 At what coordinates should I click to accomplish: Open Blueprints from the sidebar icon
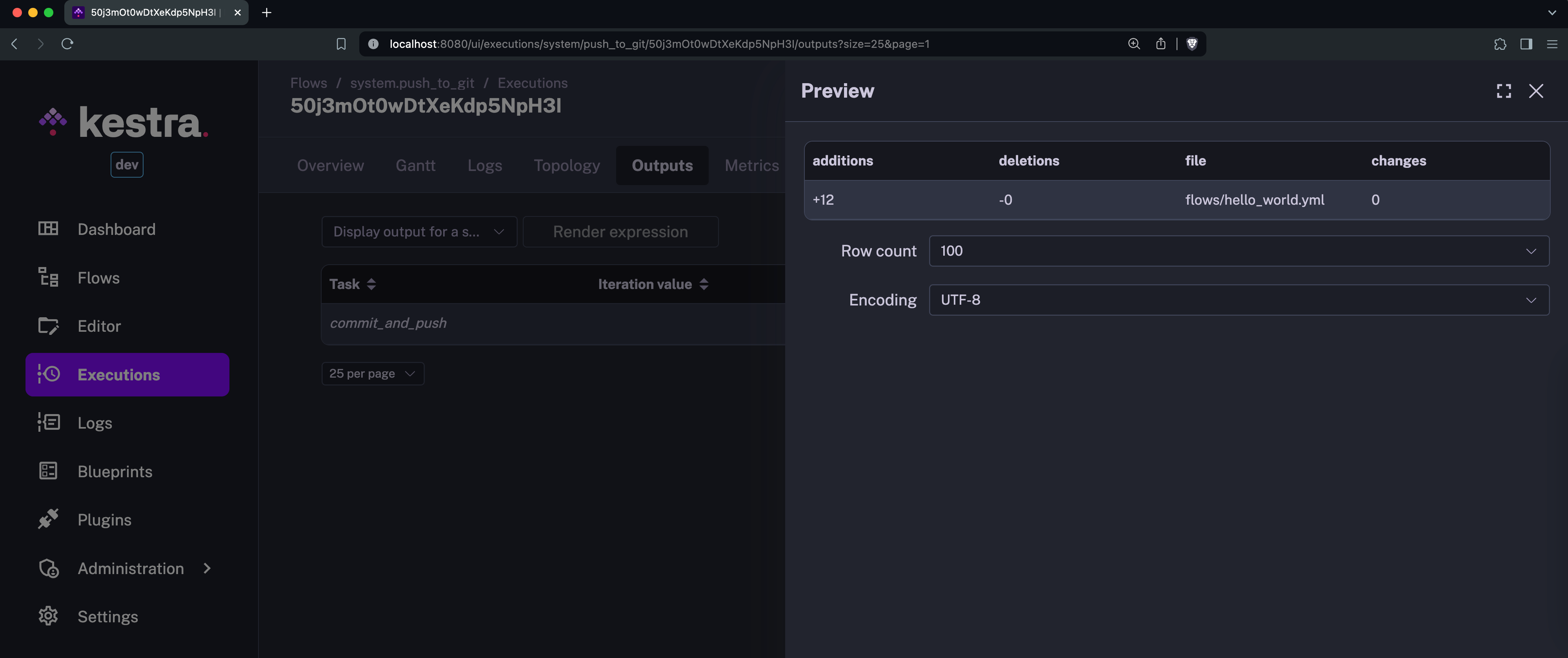pyautogui.click(x=48, y=471)
